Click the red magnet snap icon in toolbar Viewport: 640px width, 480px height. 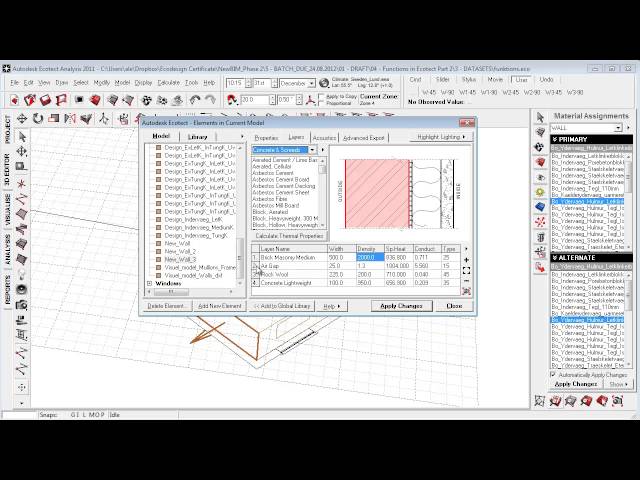[232, 100]
